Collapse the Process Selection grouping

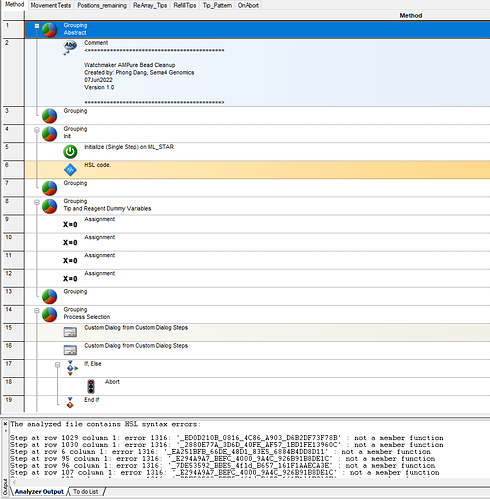pyautogui.click(x=37, y=310)
